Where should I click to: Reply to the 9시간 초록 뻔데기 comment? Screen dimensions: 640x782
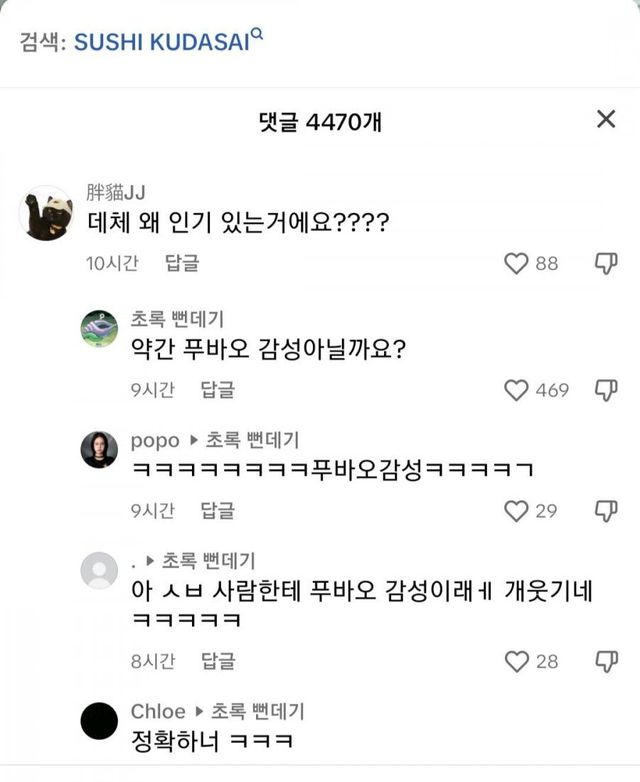point(217,390)
